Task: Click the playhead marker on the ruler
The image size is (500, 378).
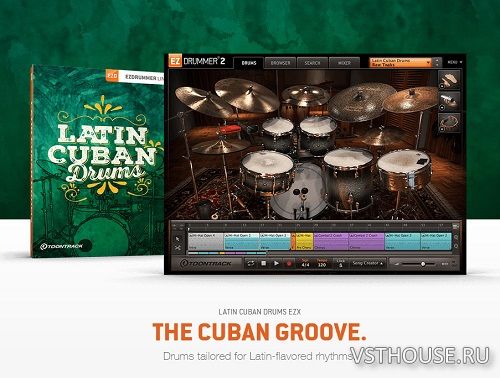Action: tap(189, 229)
